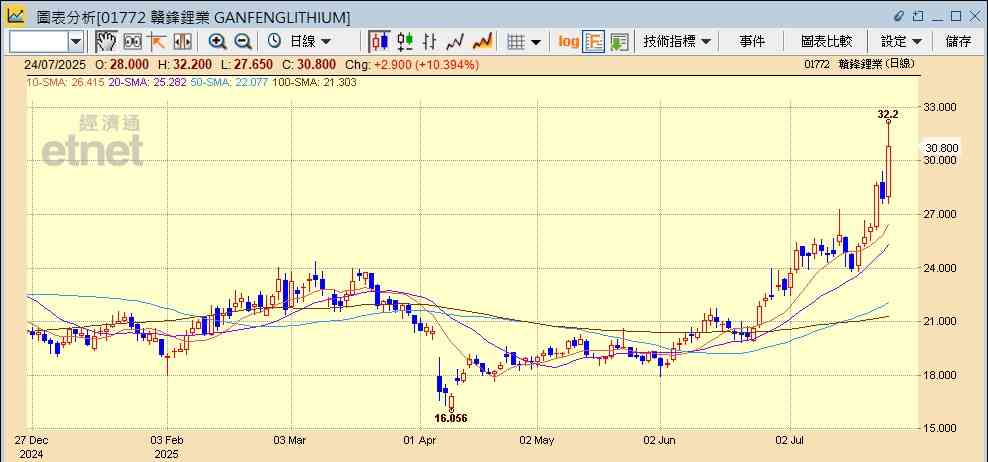Click the 01 Apr date axis label

point(420,440)
